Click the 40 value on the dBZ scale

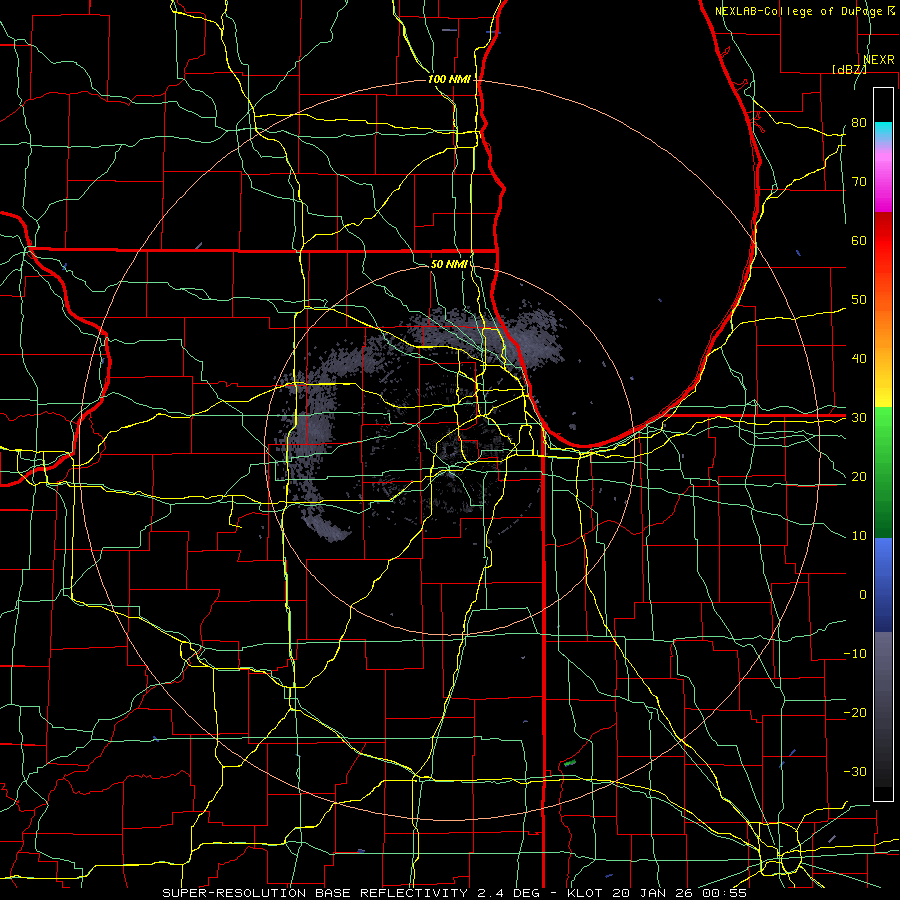pos(859,359)
